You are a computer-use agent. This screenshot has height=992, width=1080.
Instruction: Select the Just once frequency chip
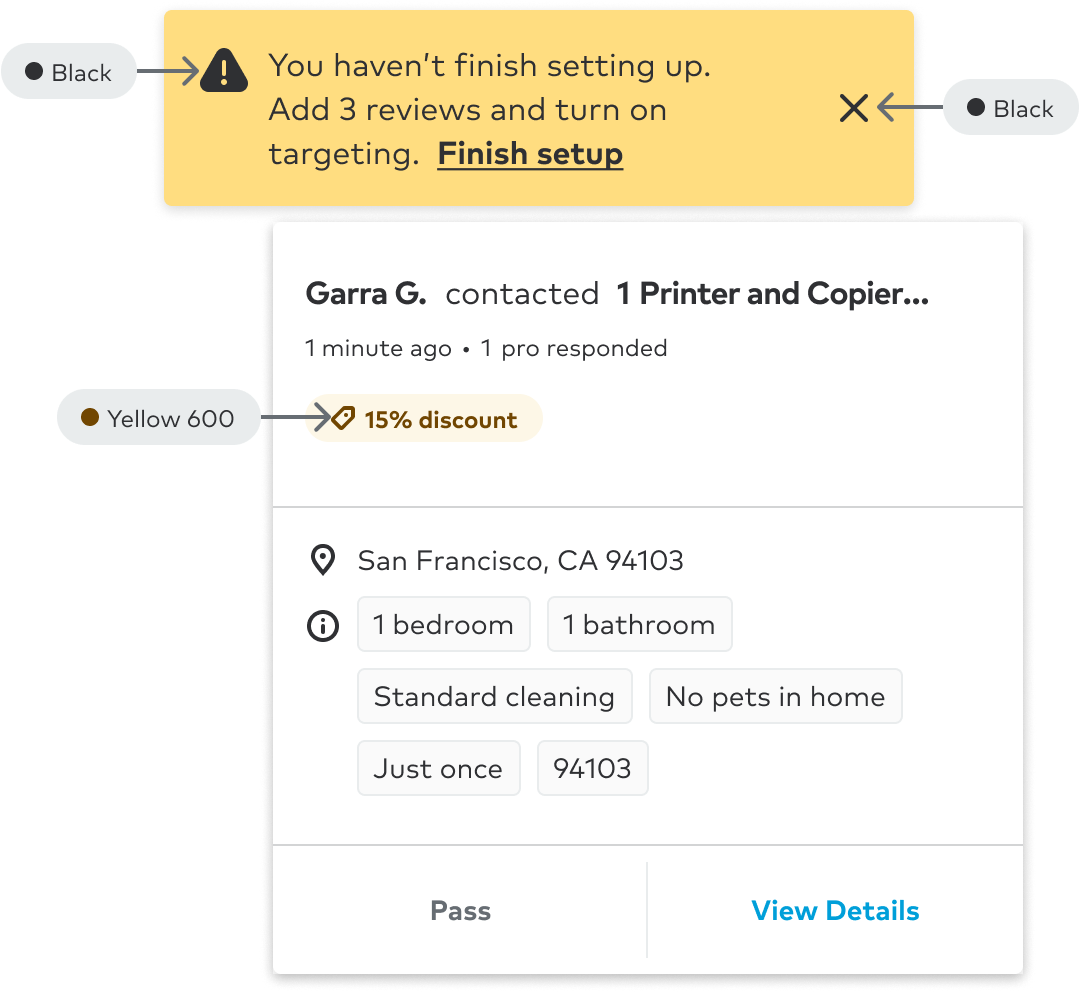438,768
